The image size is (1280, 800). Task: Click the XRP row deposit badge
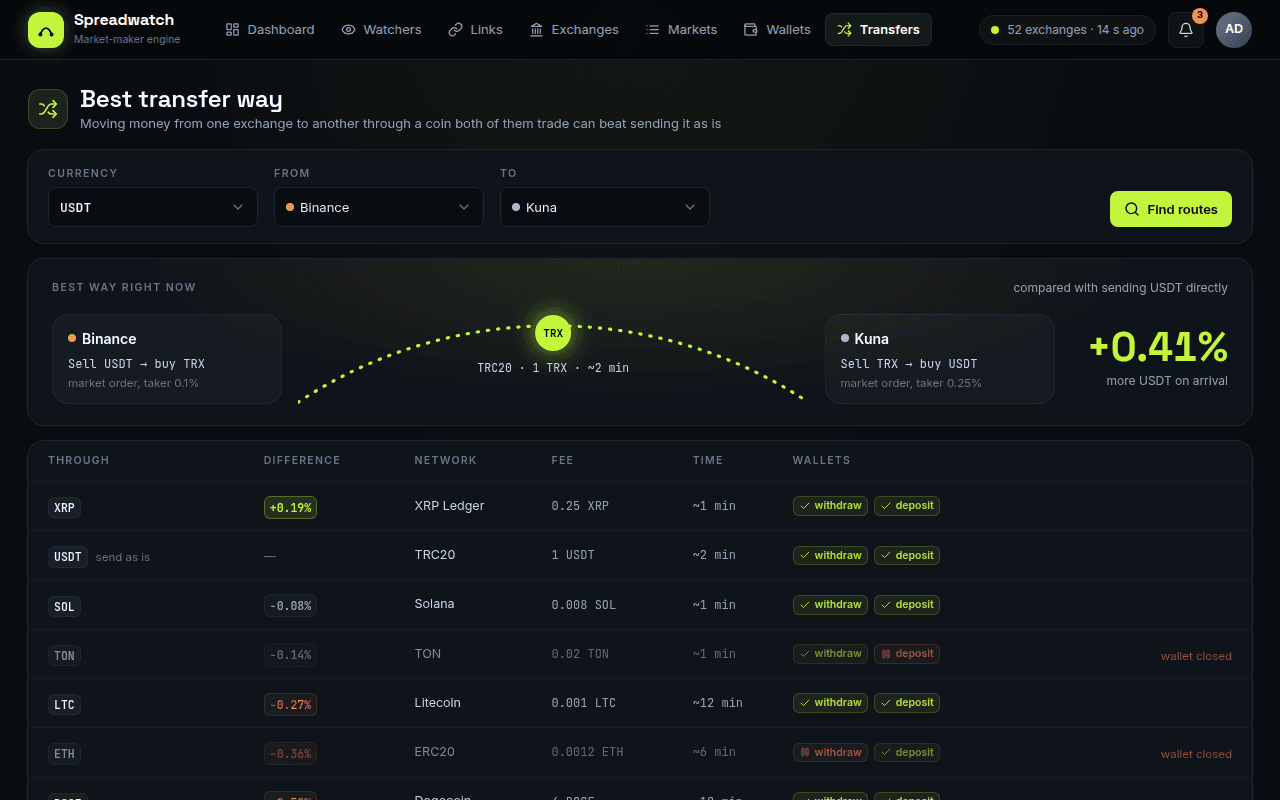pyautogui.click(x=907, y=506)
